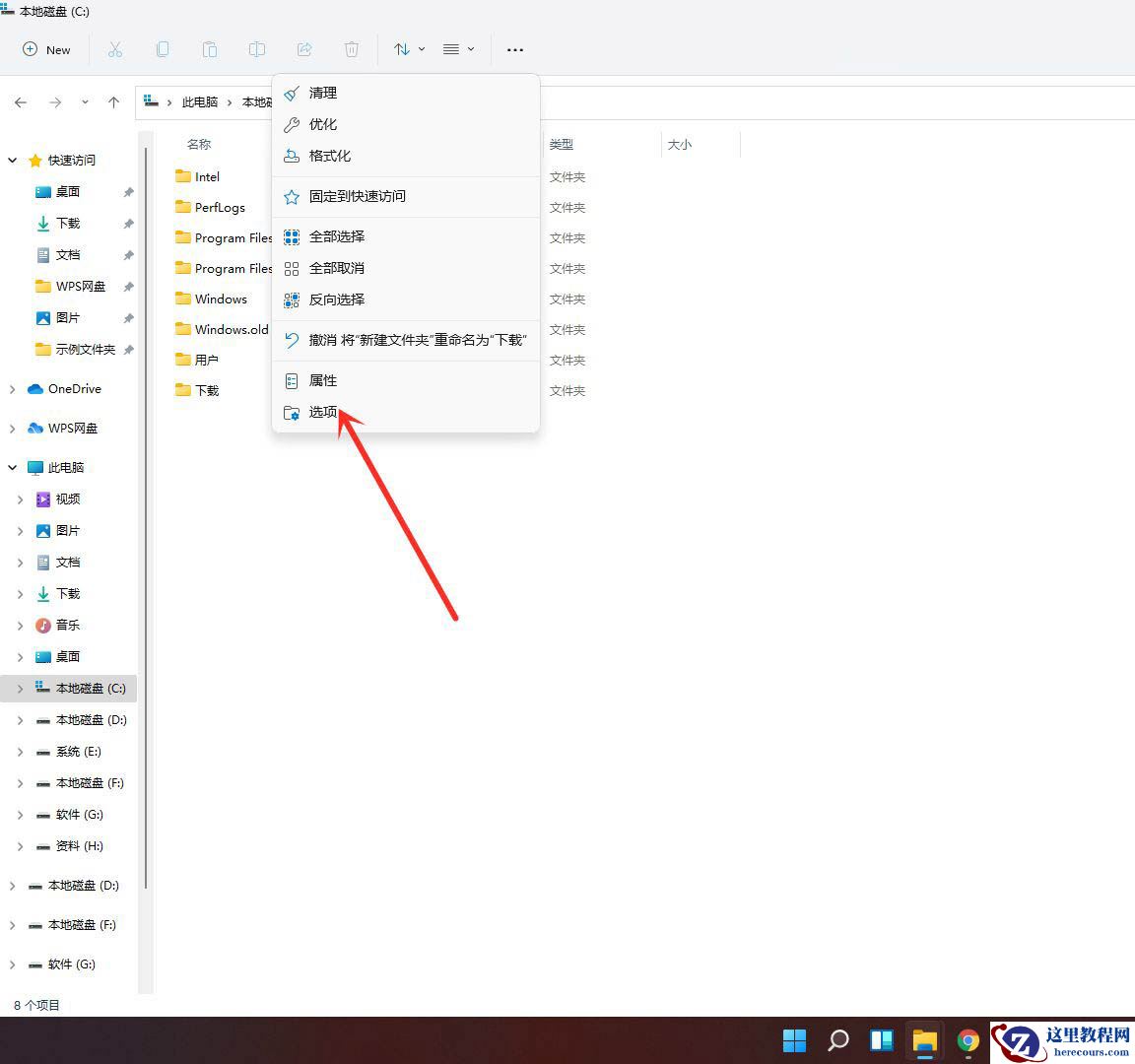The image size is (1135, 1064).
Task: Click the File Explorer icon on the taskbar
Action: [924, 1040]
